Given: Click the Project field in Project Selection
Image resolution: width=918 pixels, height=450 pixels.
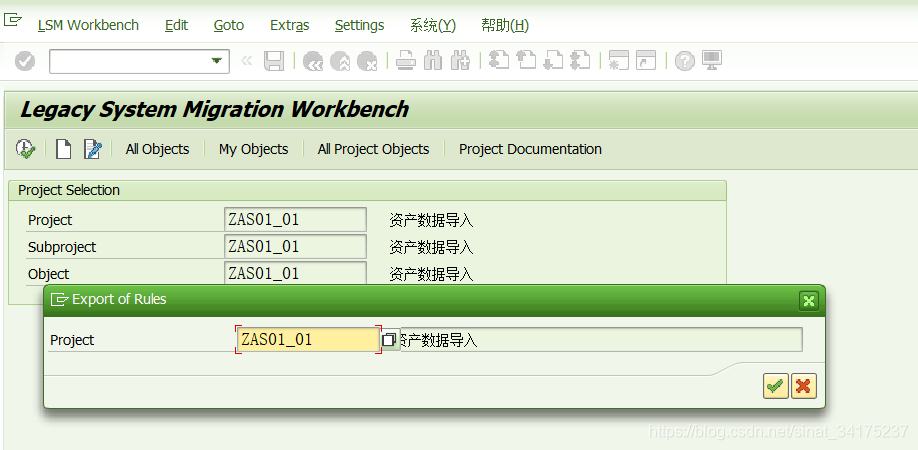Looking at the screenshot, I should click(295, 219).
